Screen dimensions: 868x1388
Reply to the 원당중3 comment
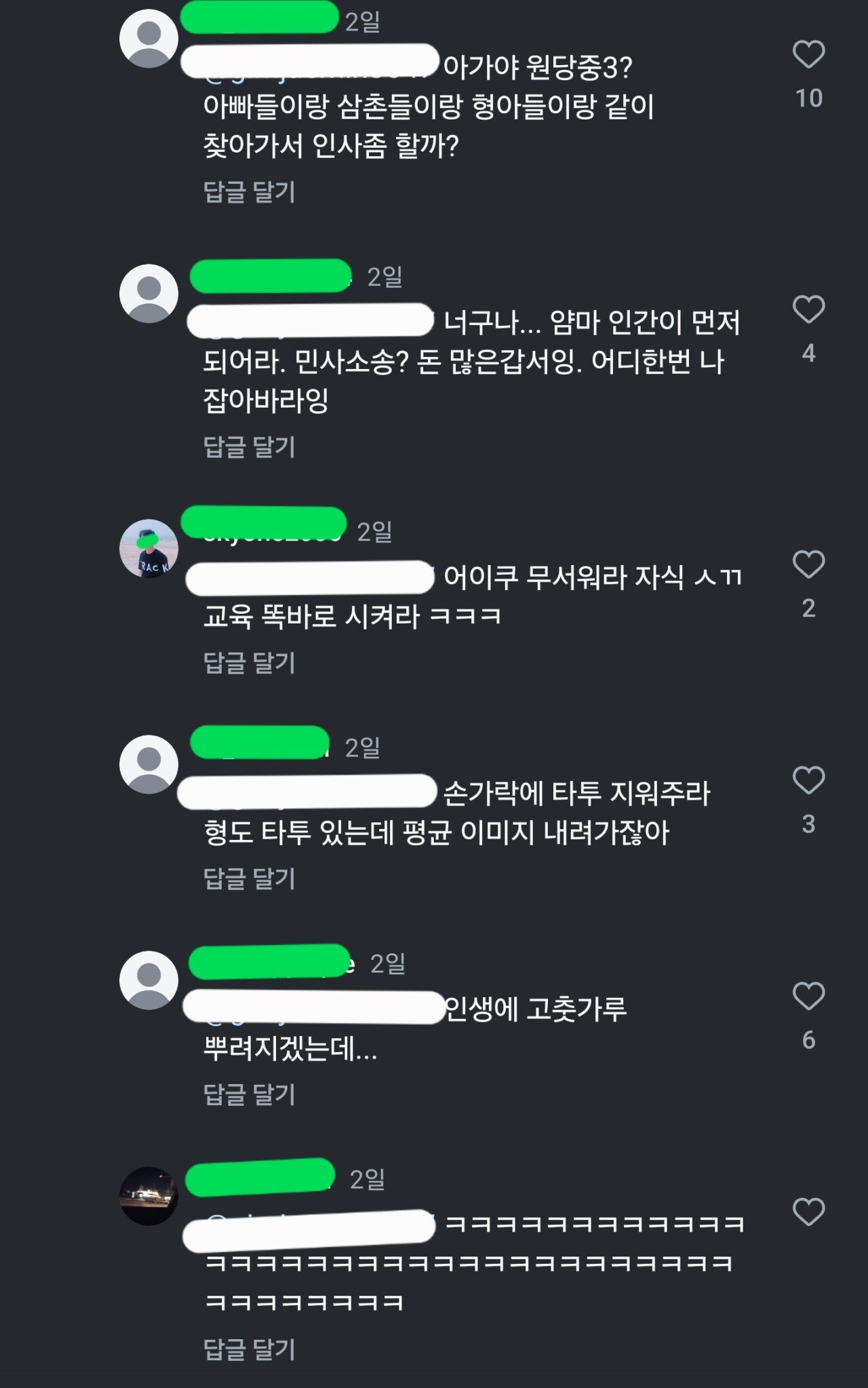250,192
